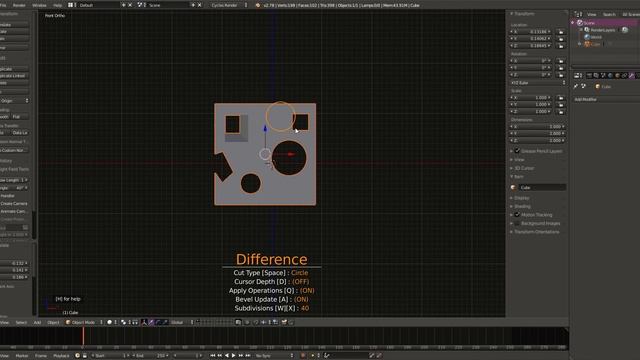
Task: Select the World entry in outliner
Action: tap(593, 37)
